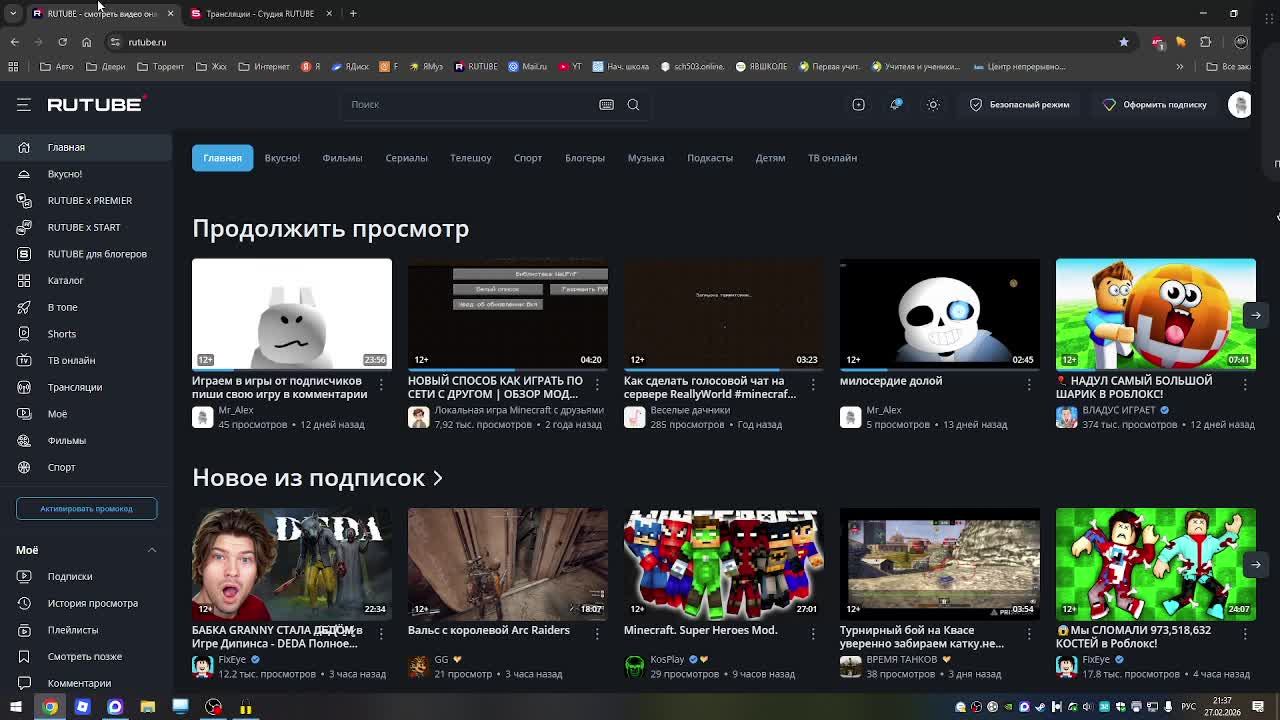Viewport: 1280px width, 720px height.
Task: Open the user avatar in header
Action: click(x=1239, y=104)
